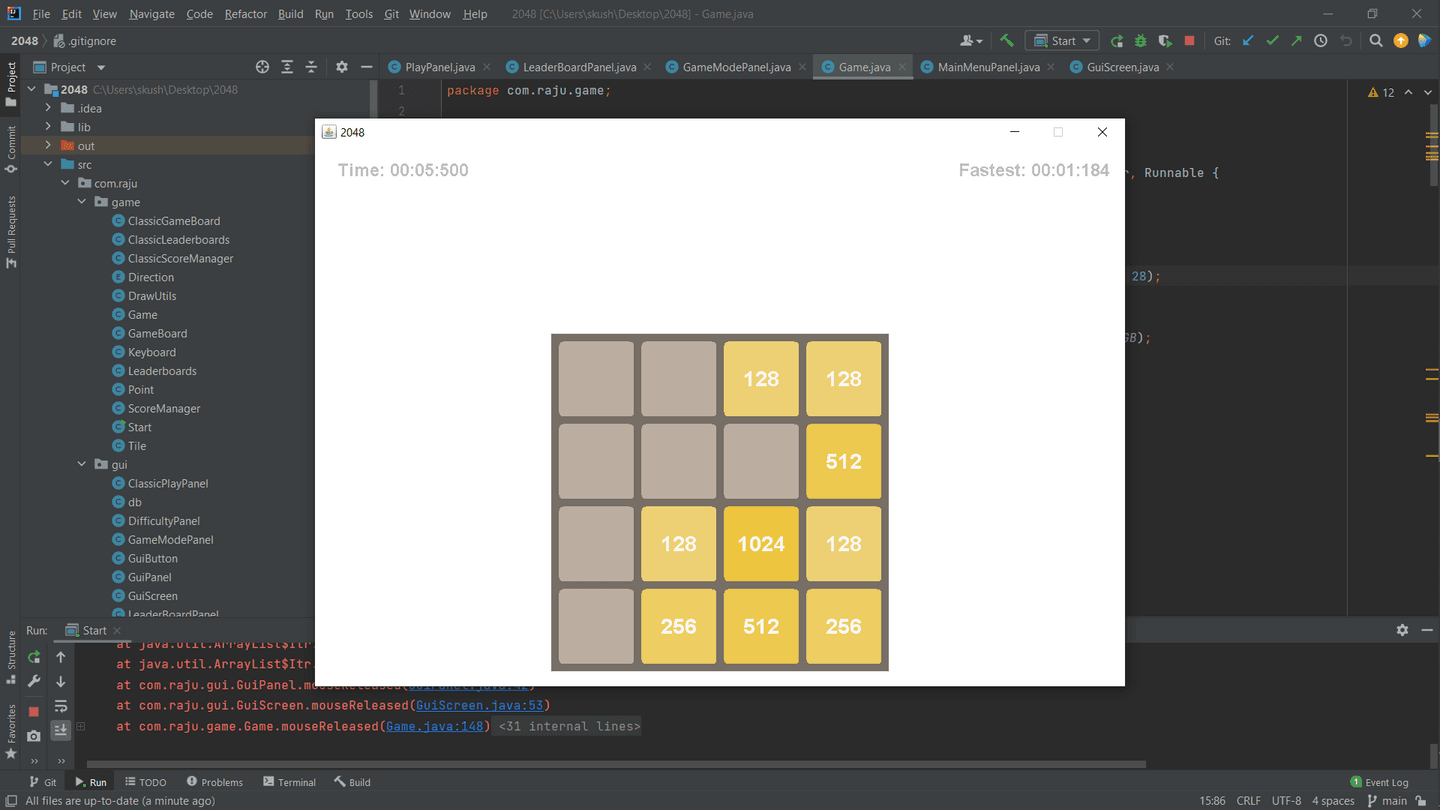Collapse the gui package

tap(82, 464)
